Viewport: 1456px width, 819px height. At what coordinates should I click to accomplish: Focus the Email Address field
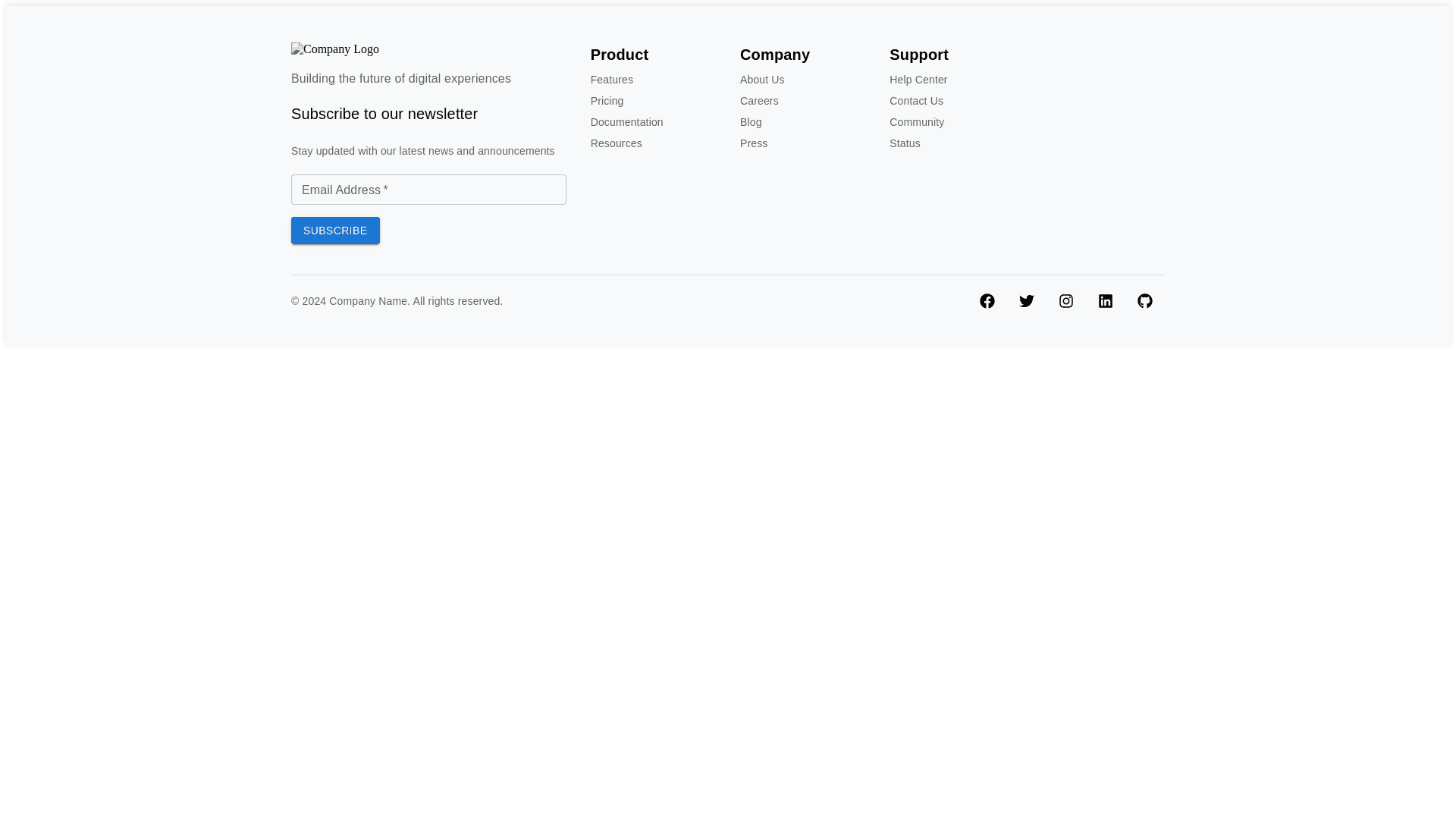pos(428,190)
